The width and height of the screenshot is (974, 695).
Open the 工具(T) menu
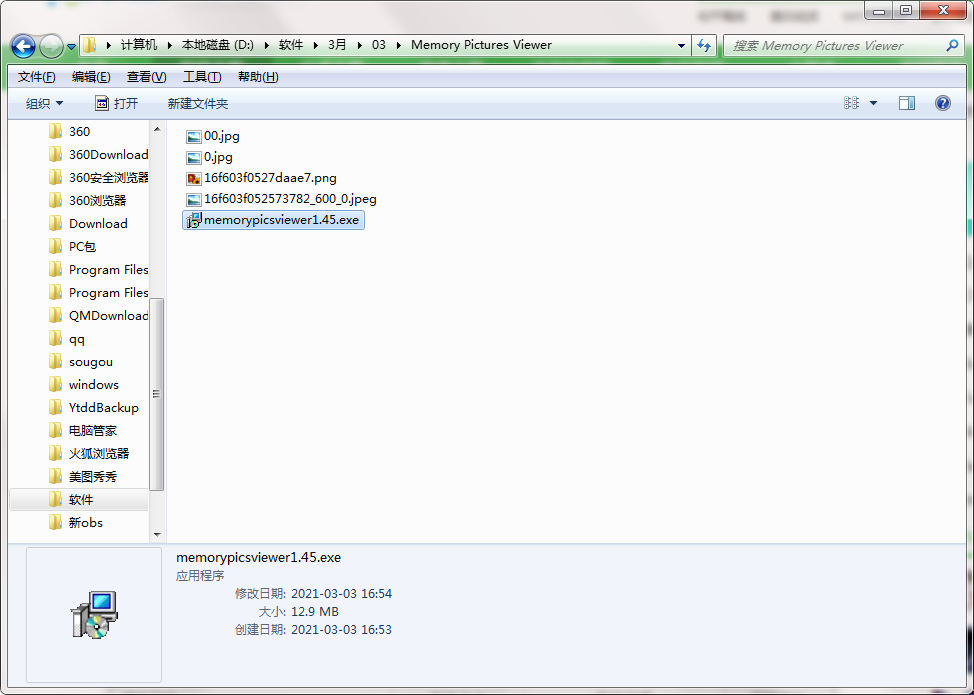[202, 77]
